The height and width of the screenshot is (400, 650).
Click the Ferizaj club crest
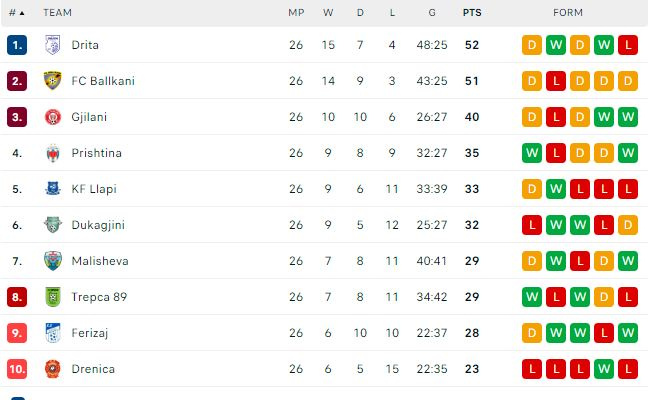point(53,333)
